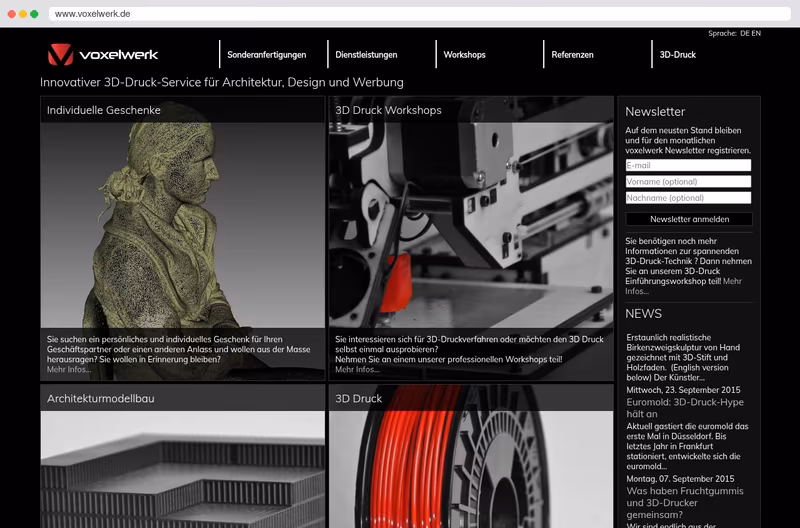The image size is (800, 528).
Task: Click the green maximize window button
Action: [34, 14]
